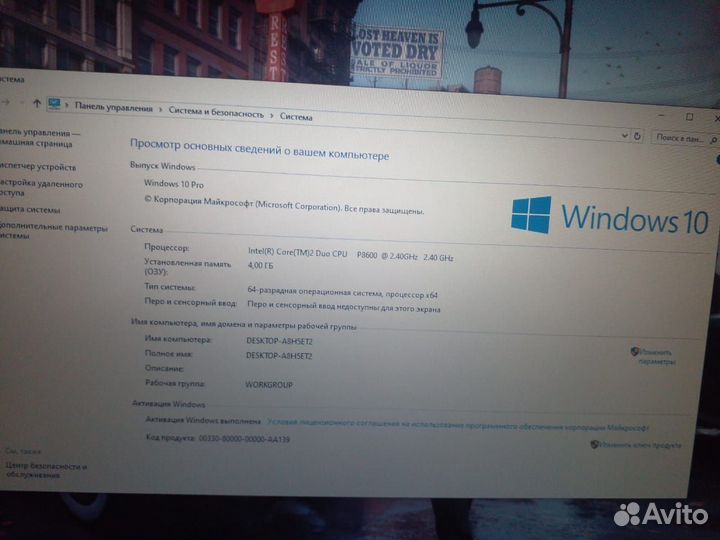
Task: Click the Windows 10 logo
Action: click(x=609, y=217)
